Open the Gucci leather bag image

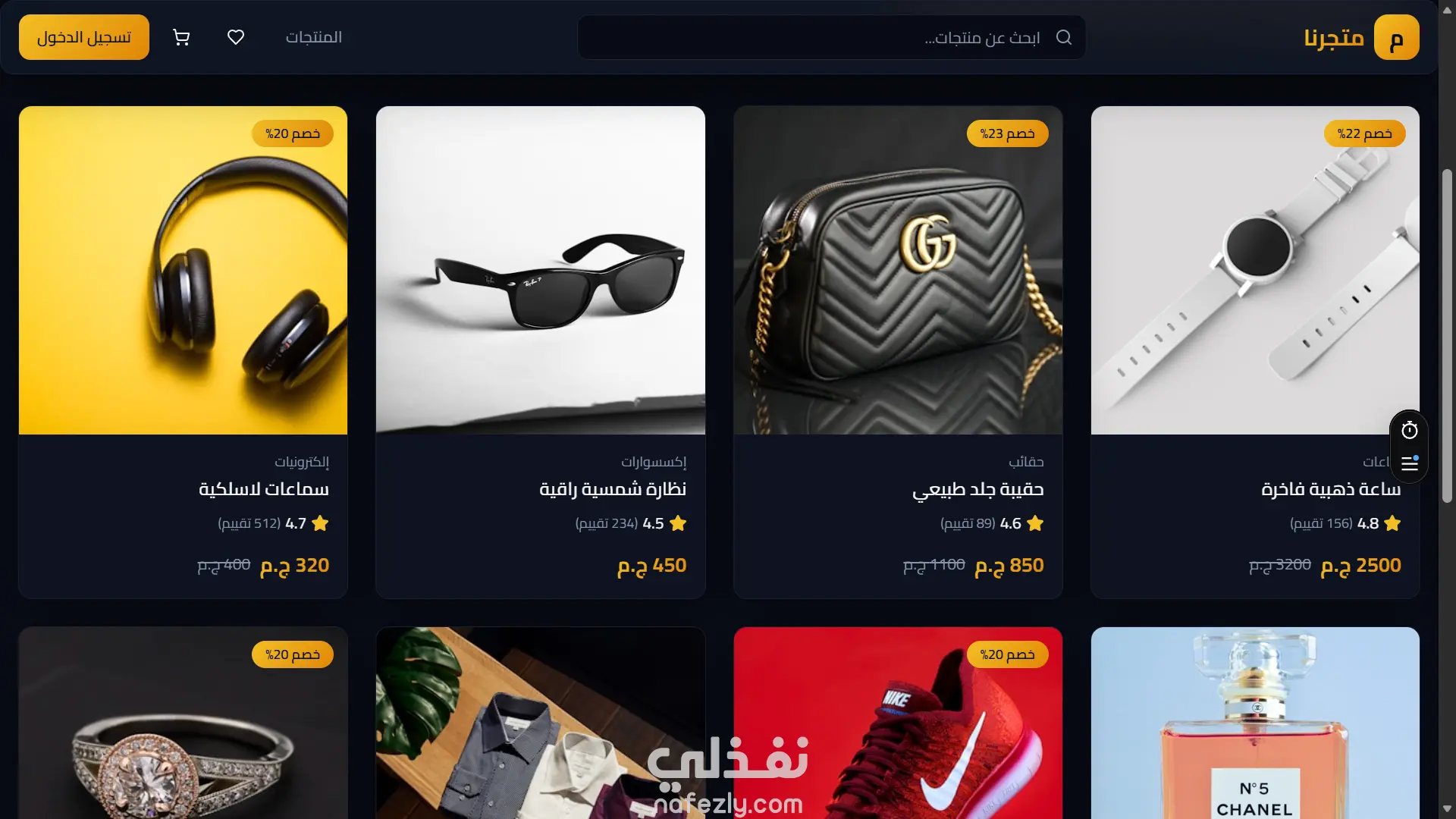pos(898,270)
